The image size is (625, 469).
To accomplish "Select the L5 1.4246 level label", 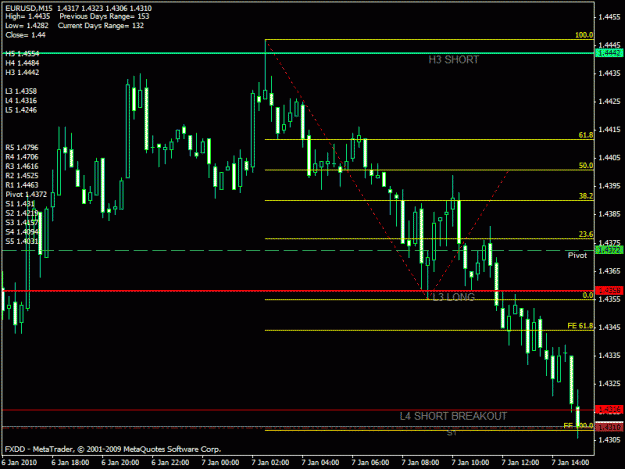I will pos(21,110).
